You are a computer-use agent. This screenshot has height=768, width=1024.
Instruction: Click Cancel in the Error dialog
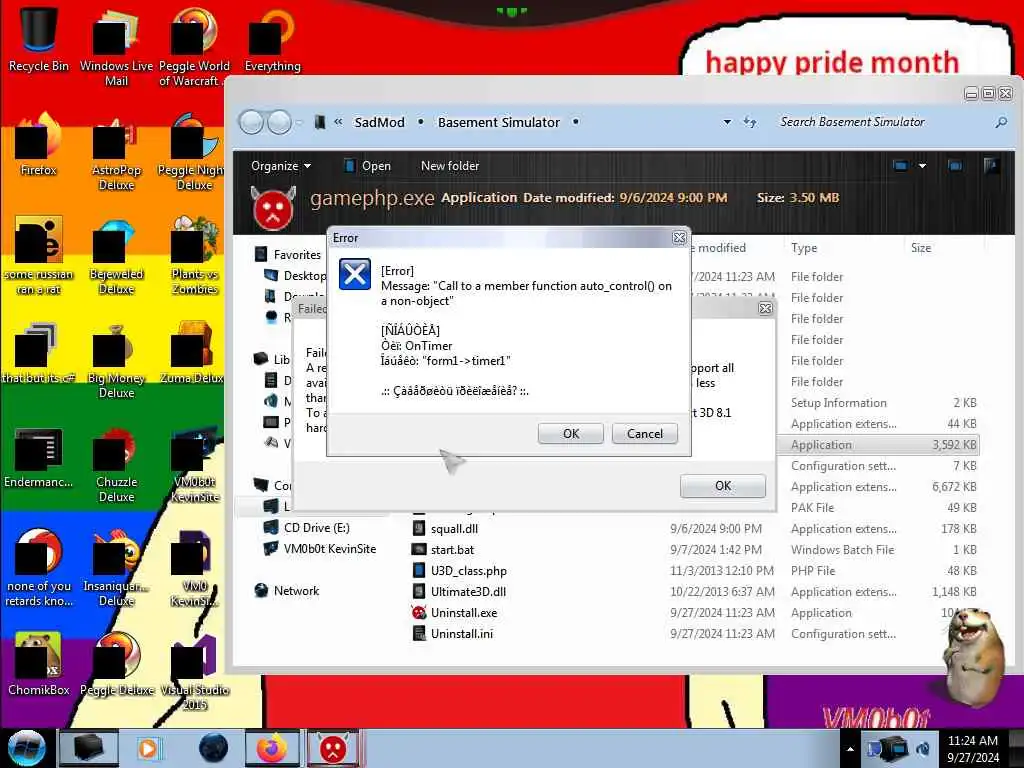point(645,434)
